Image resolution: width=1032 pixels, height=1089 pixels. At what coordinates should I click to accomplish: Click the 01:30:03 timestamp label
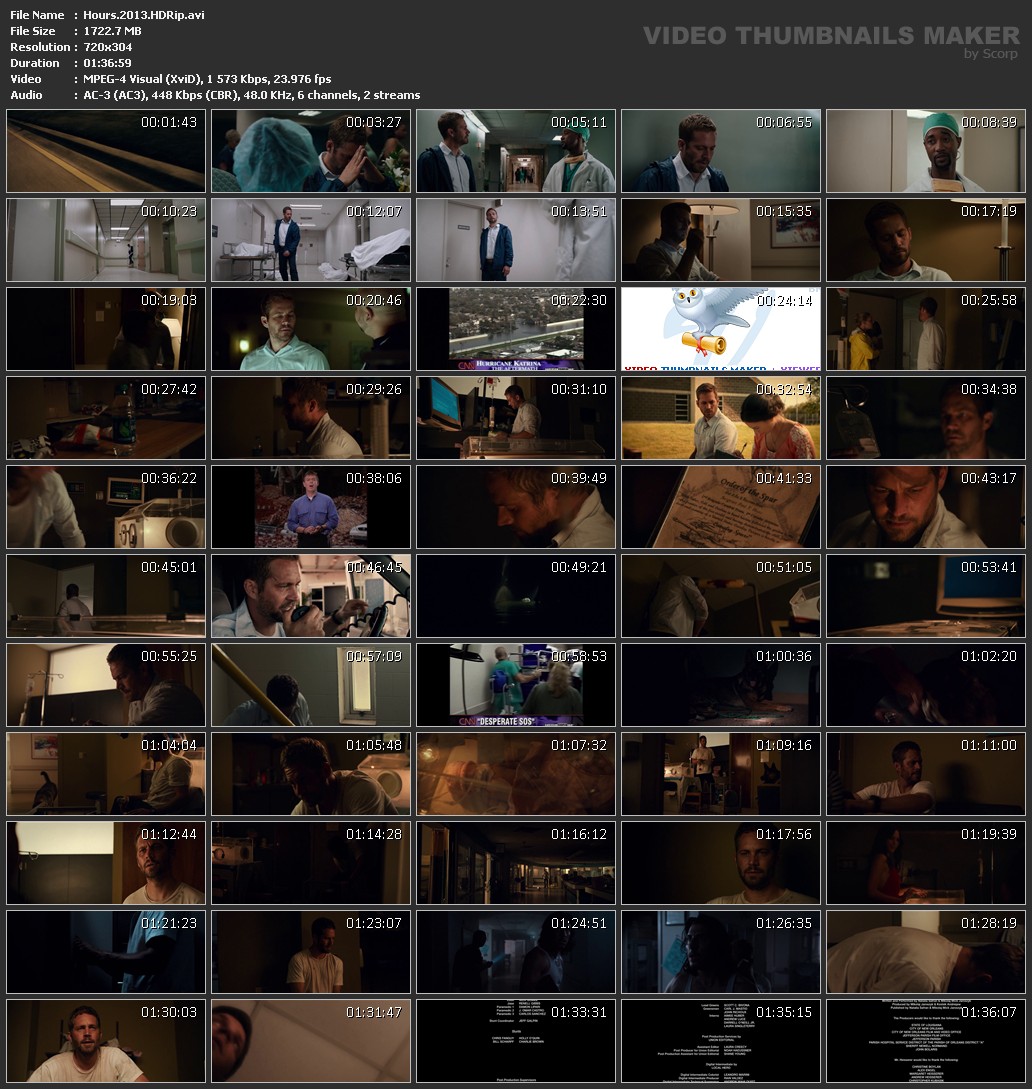[168, 1012]
